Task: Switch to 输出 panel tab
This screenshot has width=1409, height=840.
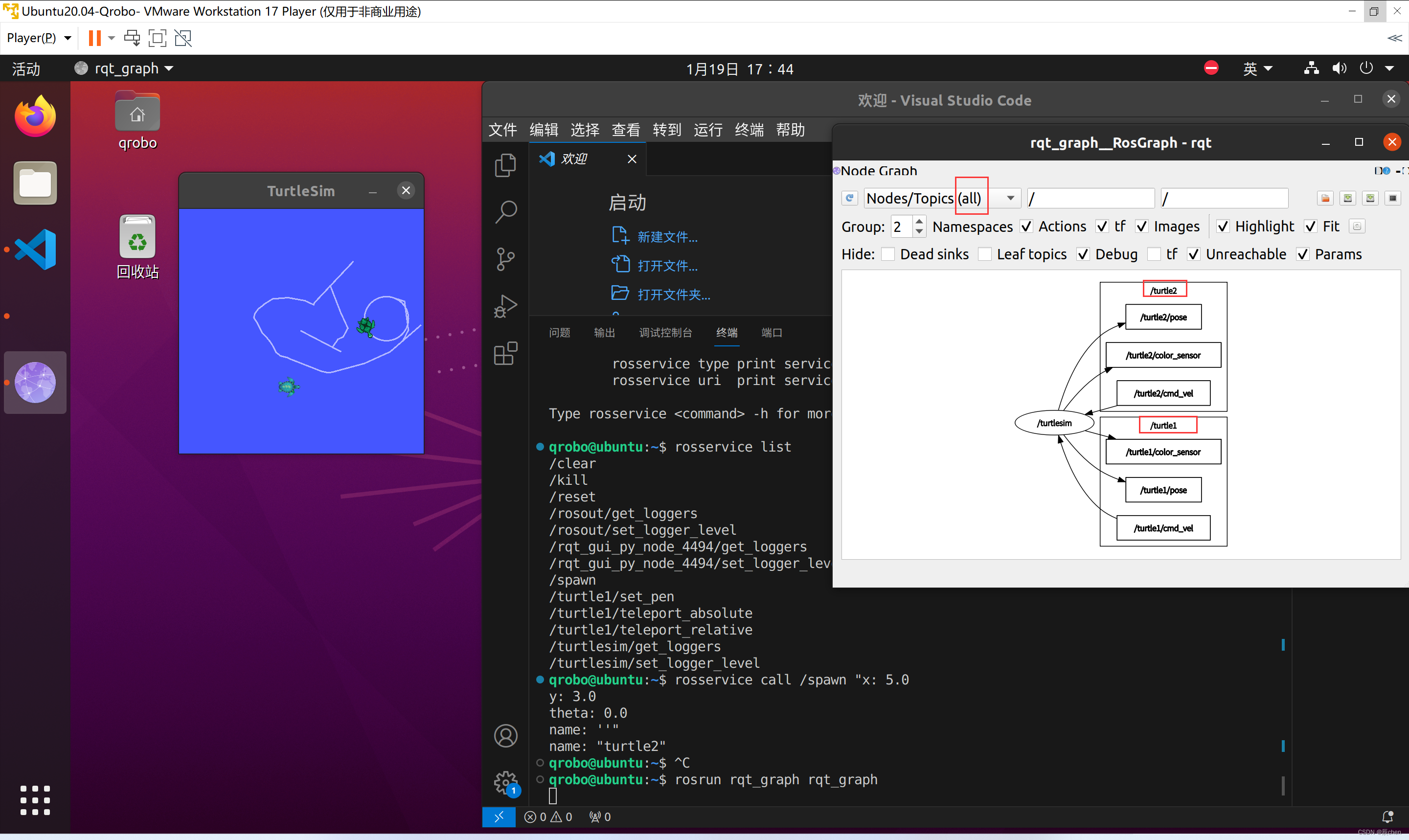Action: pyautogui.click(x=604, y=333)
